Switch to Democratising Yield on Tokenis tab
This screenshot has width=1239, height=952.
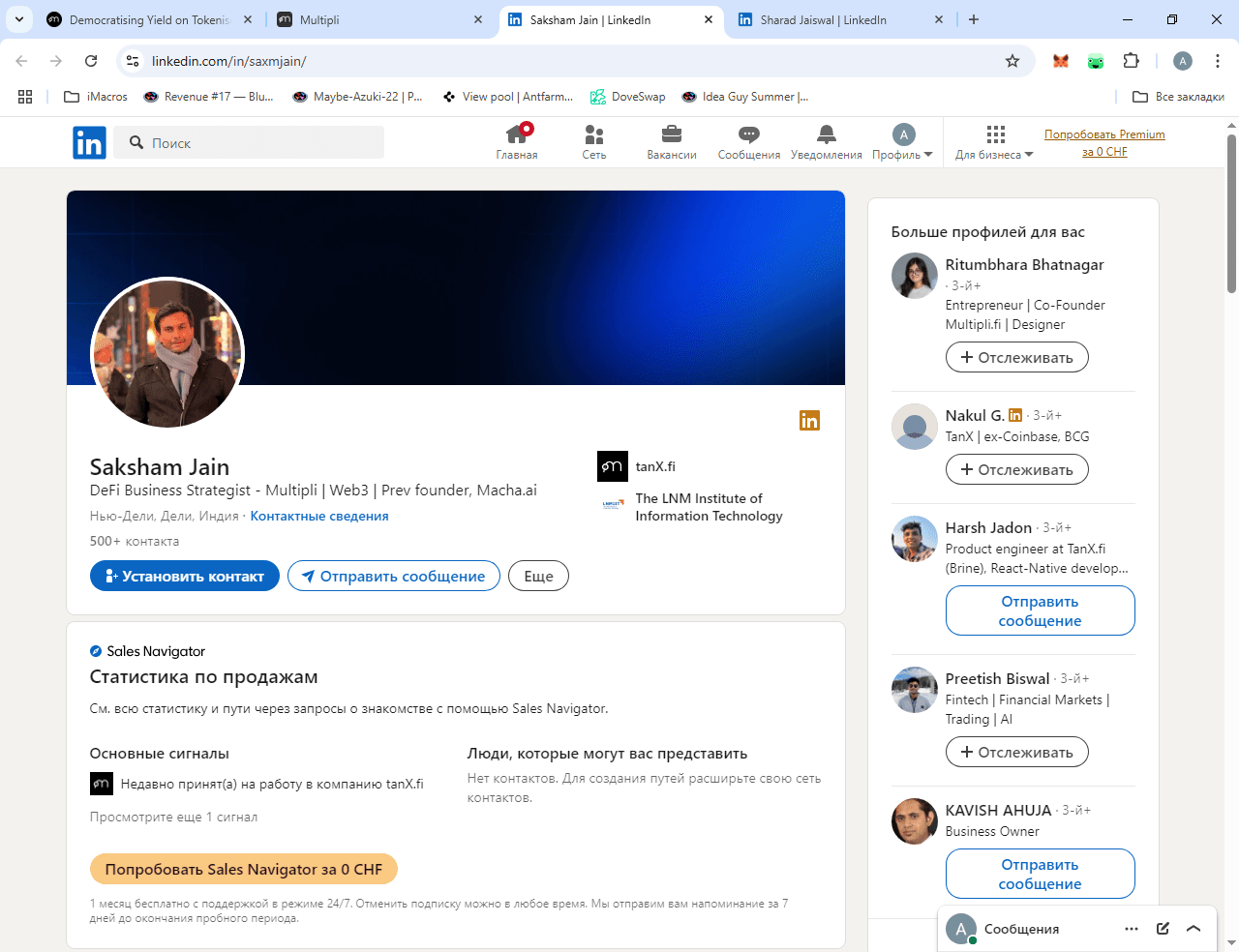coord(149,19)
